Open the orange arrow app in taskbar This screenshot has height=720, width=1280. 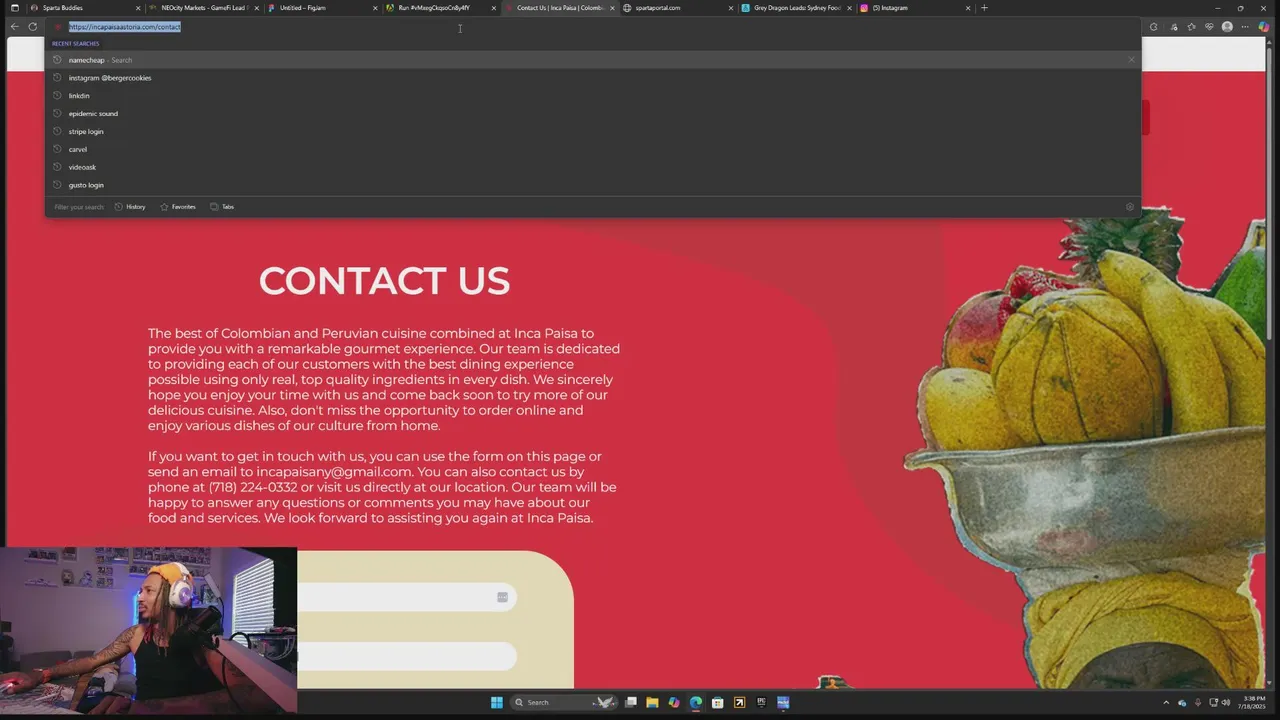click(x=740, y=702)
